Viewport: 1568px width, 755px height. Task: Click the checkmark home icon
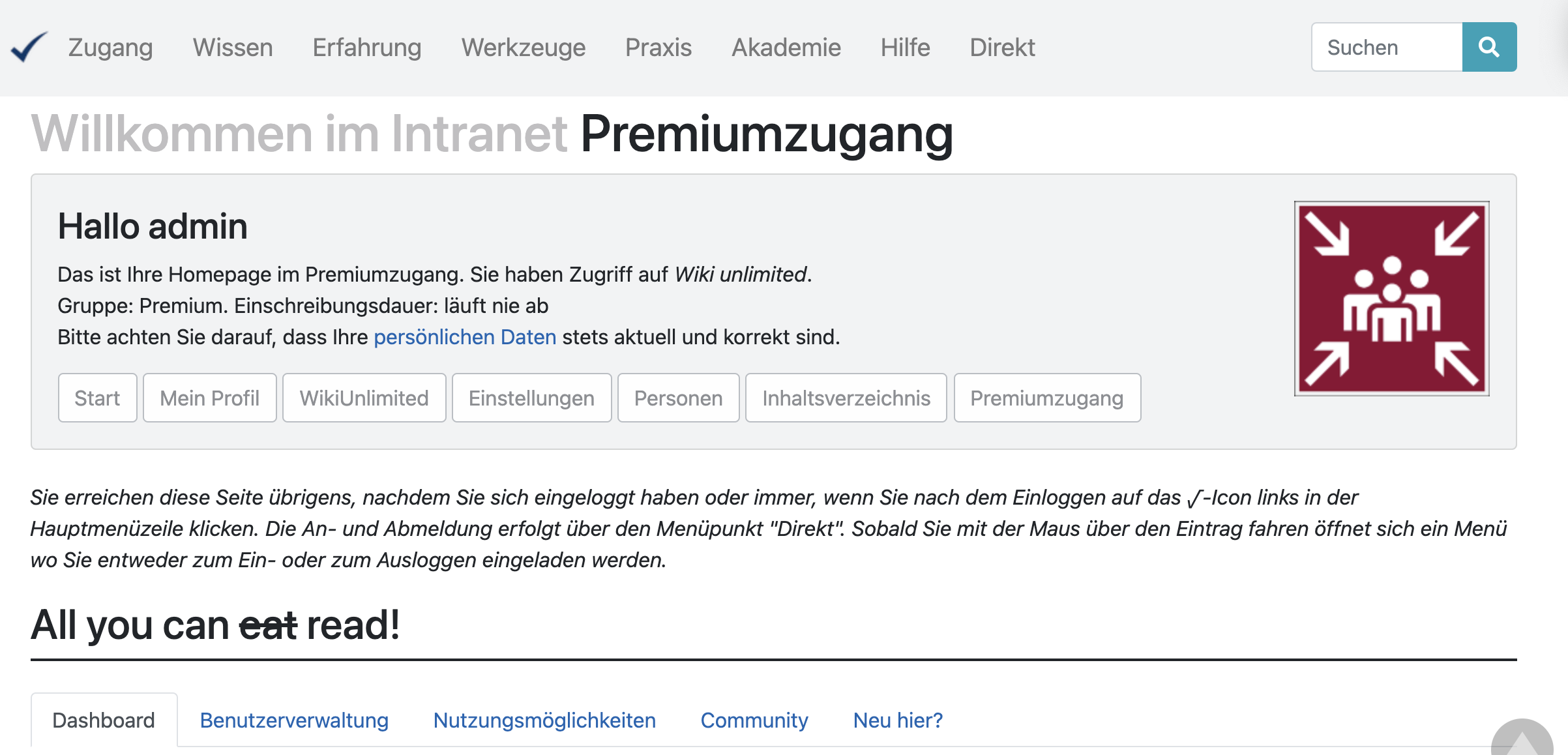pos(29,47)
